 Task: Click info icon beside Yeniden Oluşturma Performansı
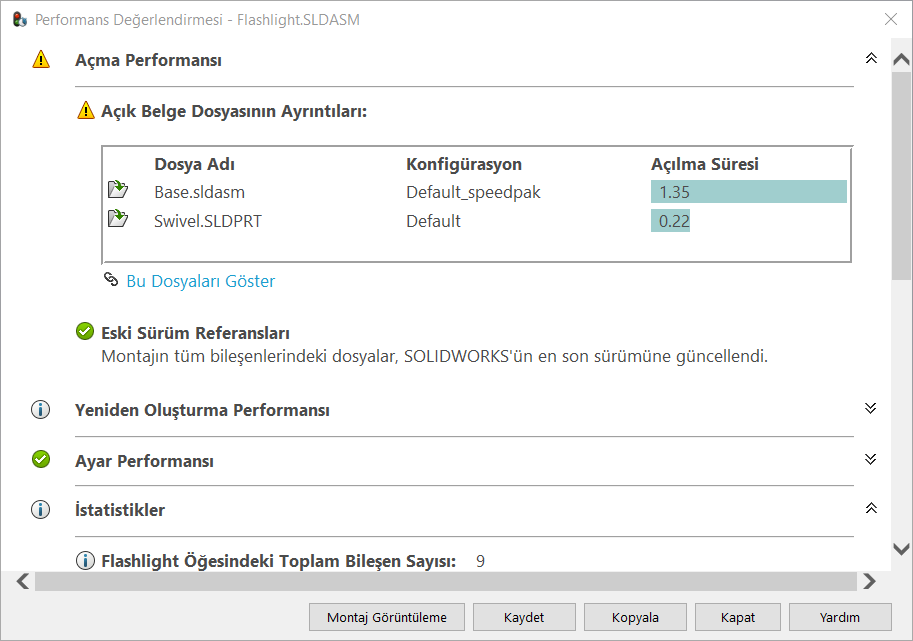(x=40, y=410)
